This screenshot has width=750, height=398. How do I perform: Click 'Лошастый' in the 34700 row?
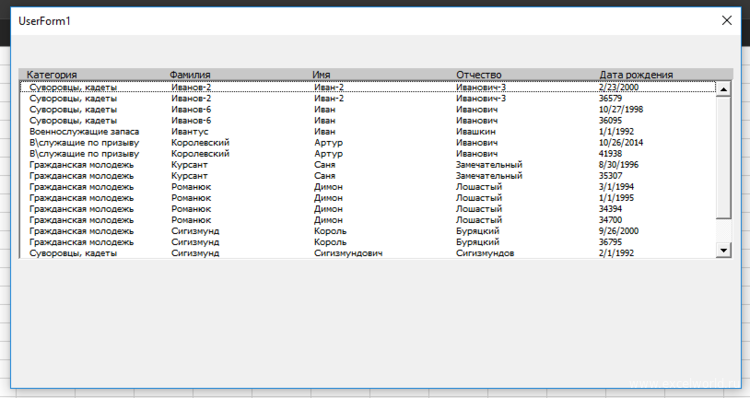click(x=479, y=220)
